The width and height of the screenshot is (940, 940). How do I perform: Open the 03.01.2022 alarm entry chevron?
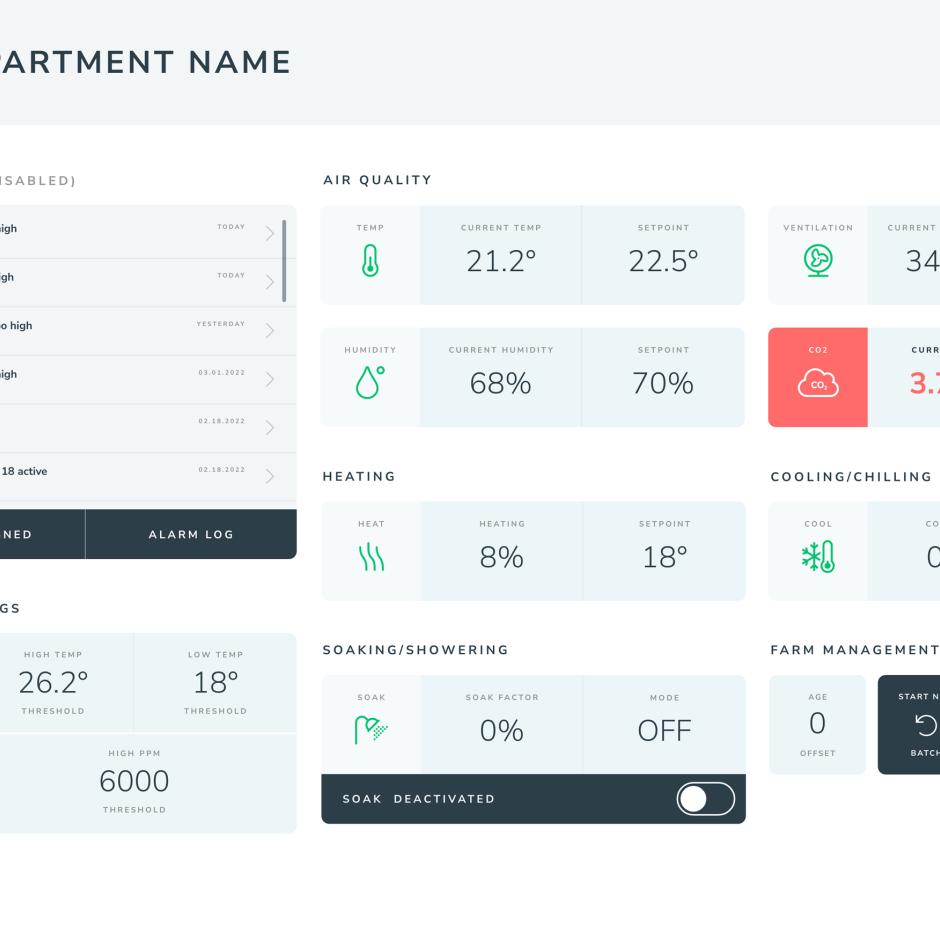pos(270,379)
